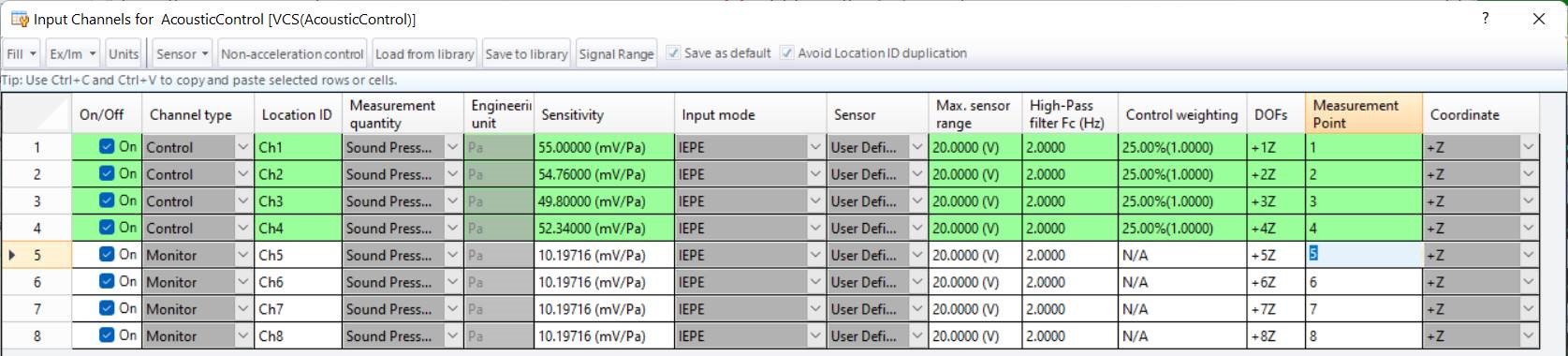Select the Measurement Point column header
The height and width of the screenshot is (356, 1568).
point(1364,114)
